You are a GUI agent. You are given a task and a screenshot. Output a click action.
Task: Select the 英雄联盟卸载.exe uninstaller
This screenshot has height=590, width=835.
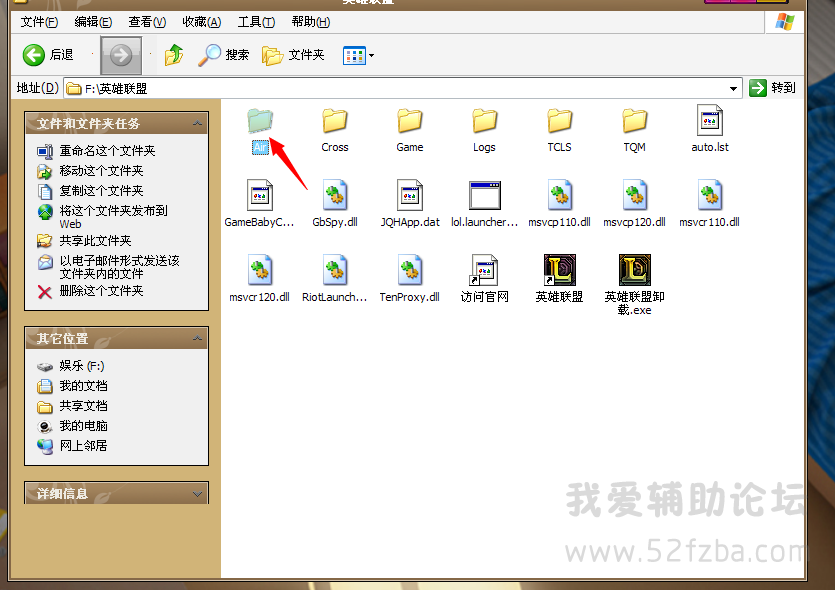[634, 285]
